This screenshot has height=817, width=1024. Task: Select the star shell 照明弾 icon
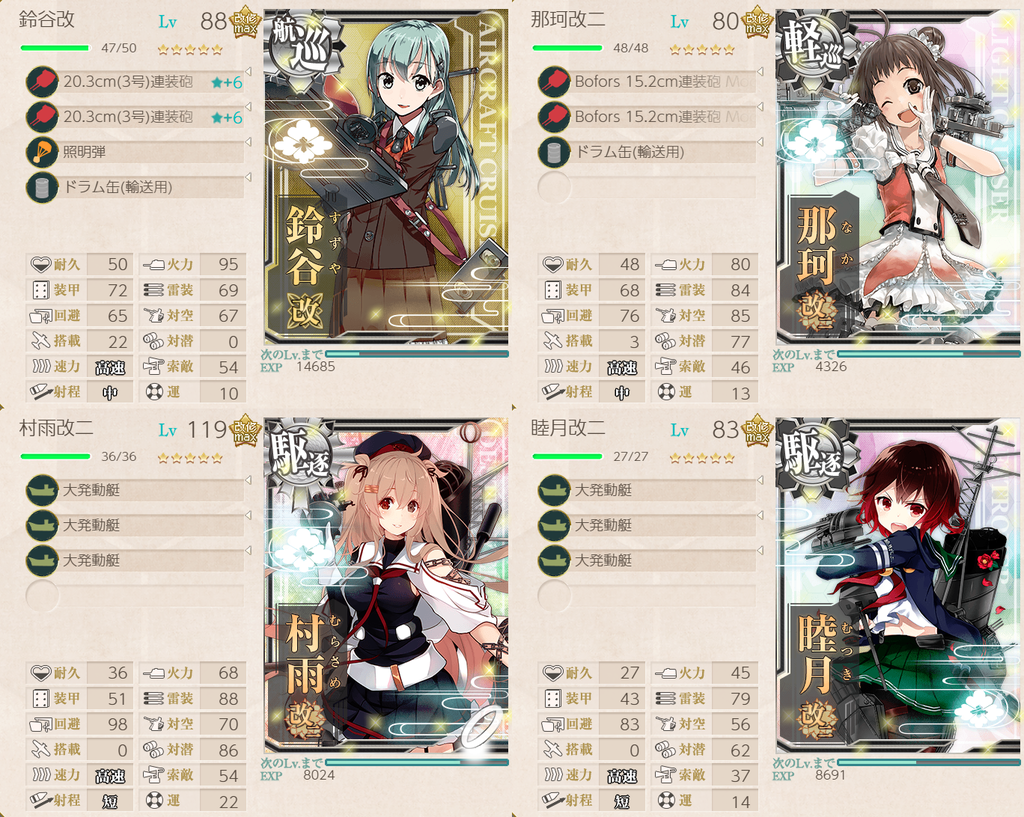pyautogui.click(x=42, y=152)
